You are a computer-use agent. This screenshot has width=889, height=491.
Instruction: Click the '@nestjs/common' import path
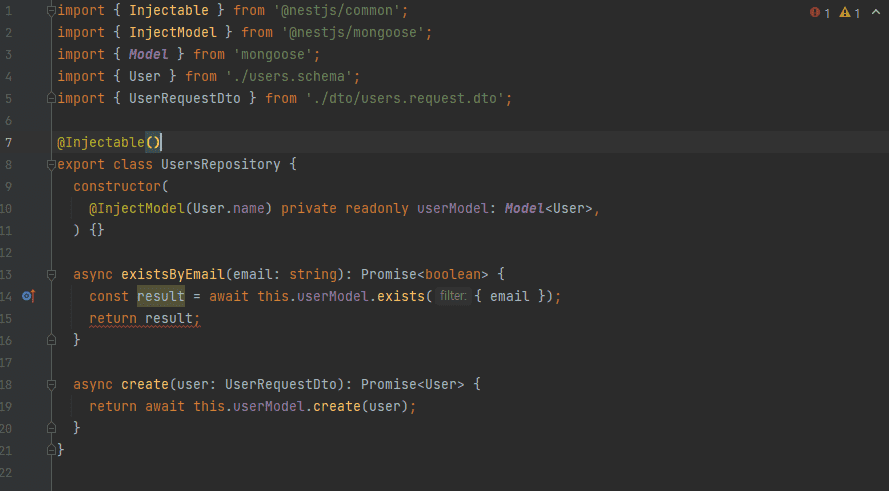337,11
